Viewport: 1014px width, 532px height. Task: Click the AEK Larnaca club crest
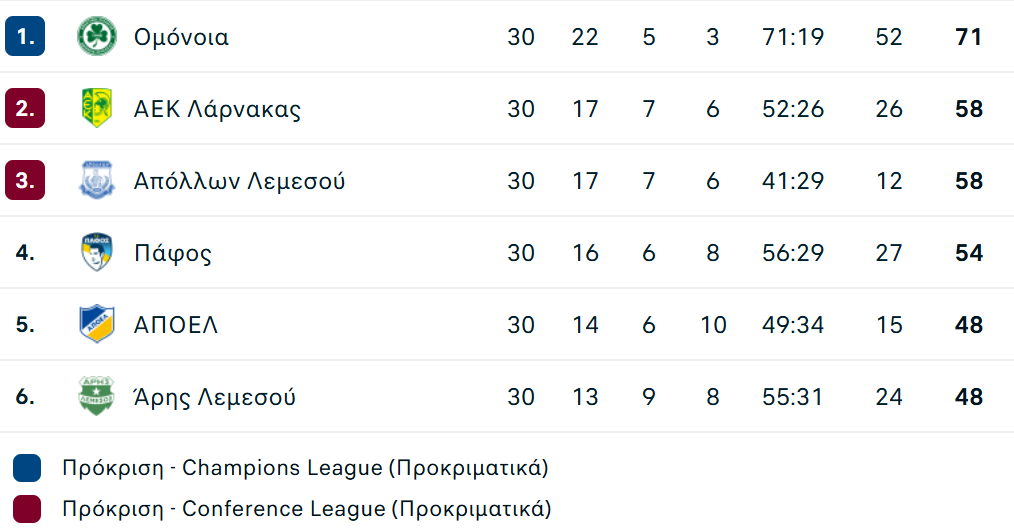[97, 109]
